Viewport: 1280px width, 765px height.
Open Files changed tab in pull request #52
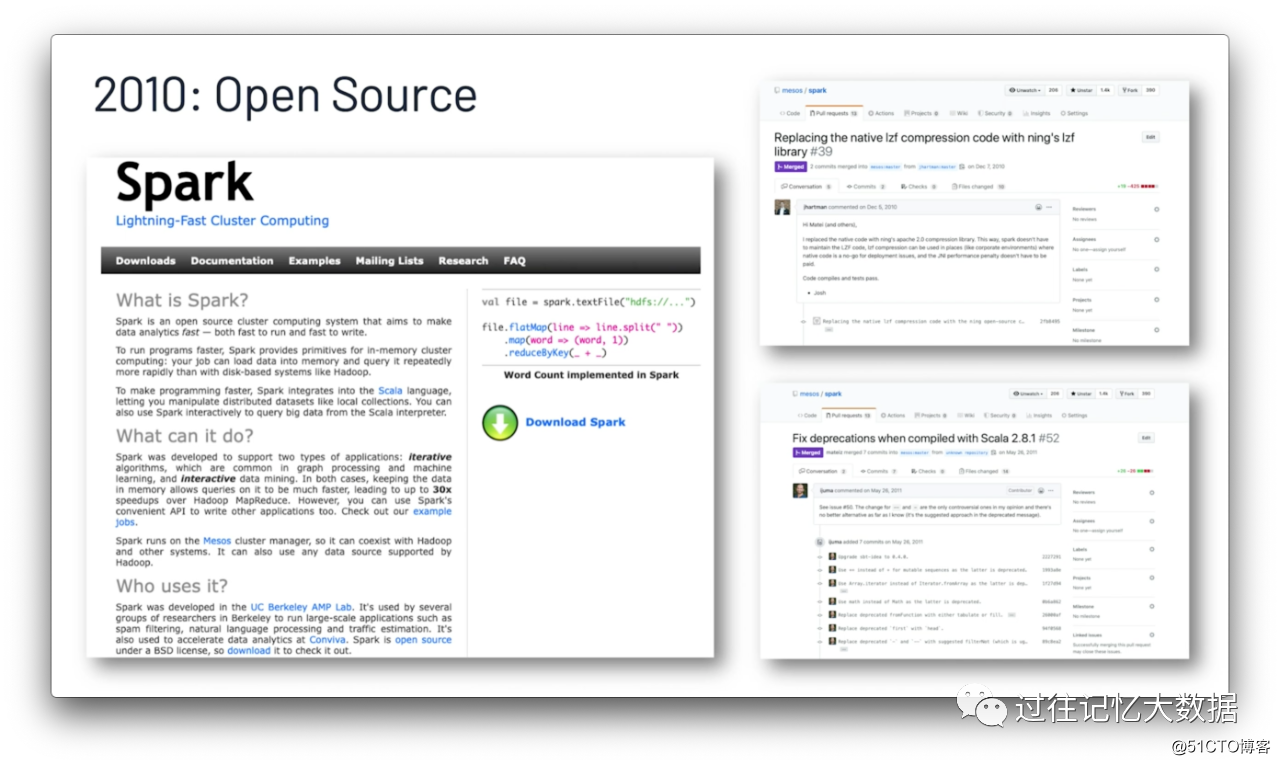[984, 471]
